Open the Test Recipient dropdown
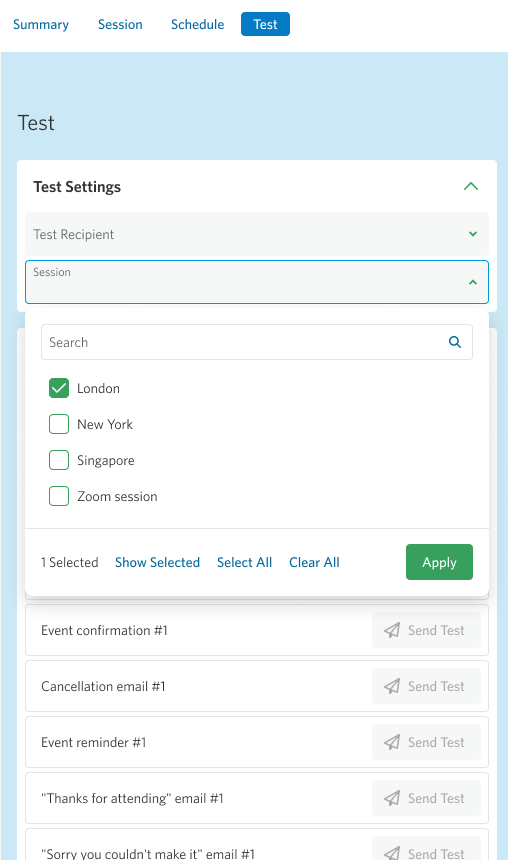This screenshot has width=508, height=860. coord(257,234)
